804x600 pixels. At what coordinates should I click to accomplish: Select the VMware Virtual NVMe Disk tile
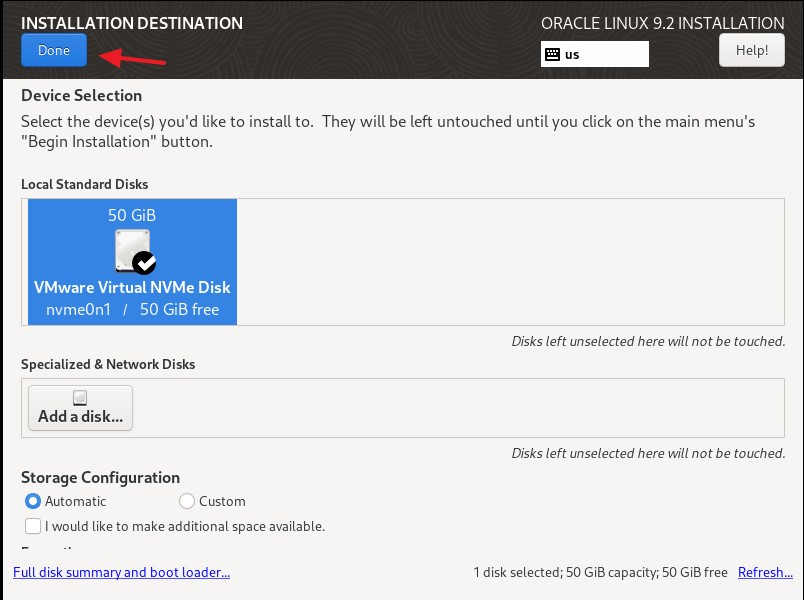tap(132, 262)
